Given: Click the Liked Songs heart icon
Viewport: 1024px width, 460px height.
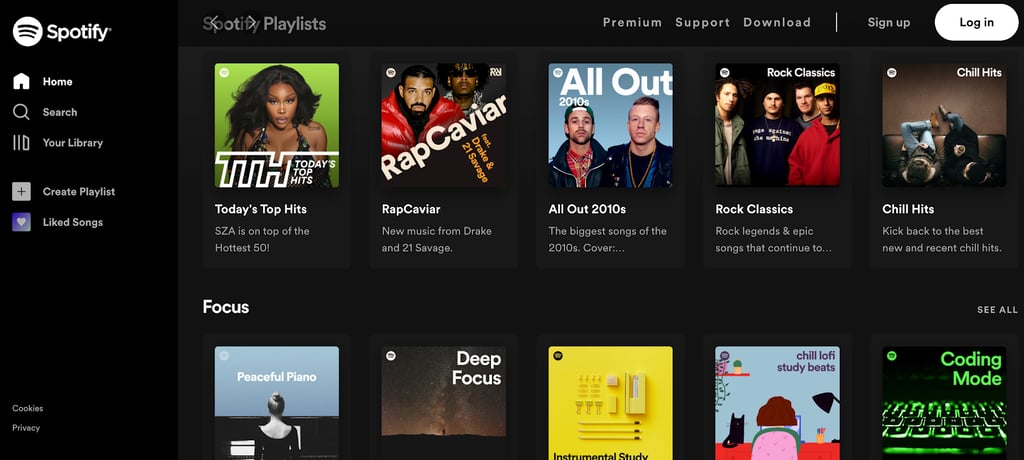Looking at the screenshot, I should tap(21, 222).
